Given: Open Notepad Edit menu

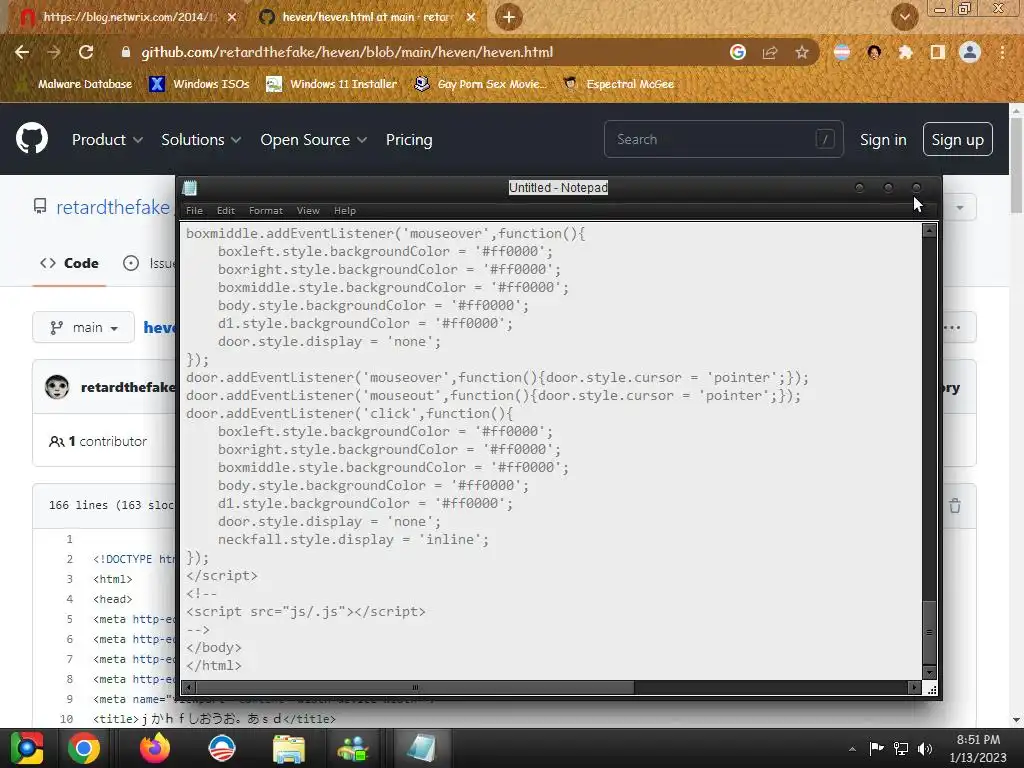Looking at the screenshot, I should (x=226, y=210).
